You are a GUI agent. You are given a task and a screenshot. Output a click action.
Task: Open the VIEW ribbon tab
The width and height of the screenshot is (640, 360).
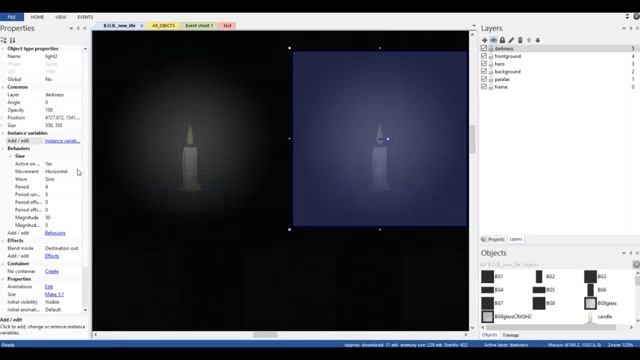pos(60,17)
